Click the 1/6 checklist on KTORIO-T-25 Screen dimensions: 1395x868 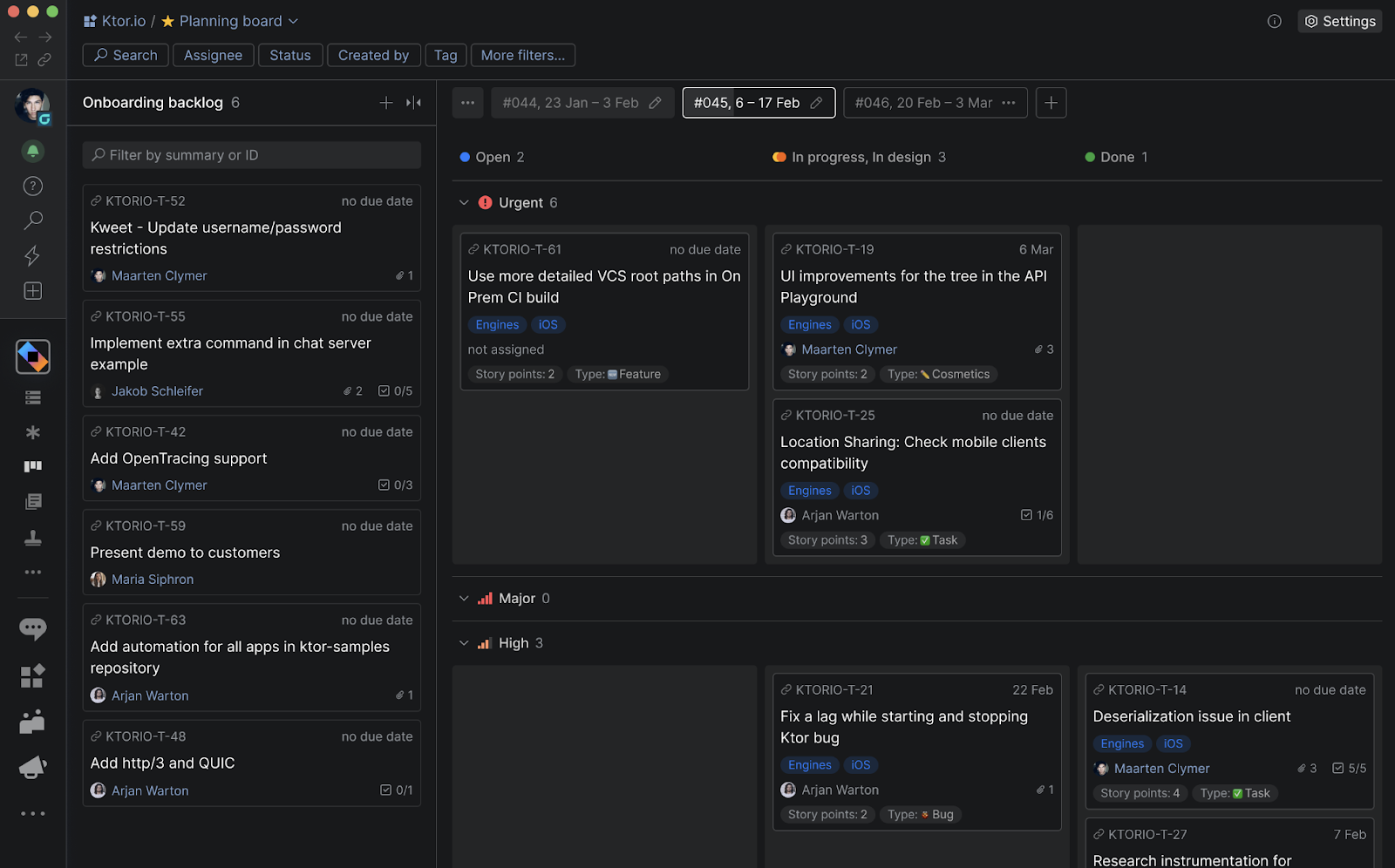click(x=1038, y=515)
